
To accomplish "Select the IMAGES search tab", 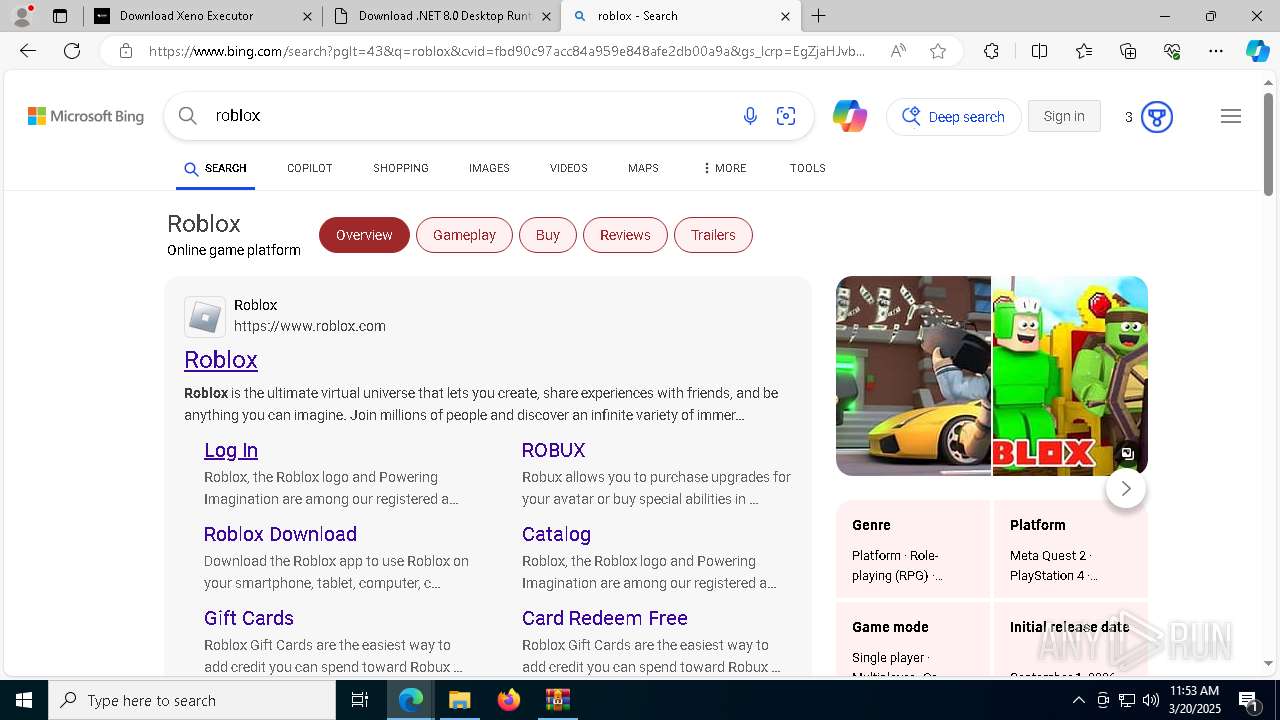I will click(489, 168).
